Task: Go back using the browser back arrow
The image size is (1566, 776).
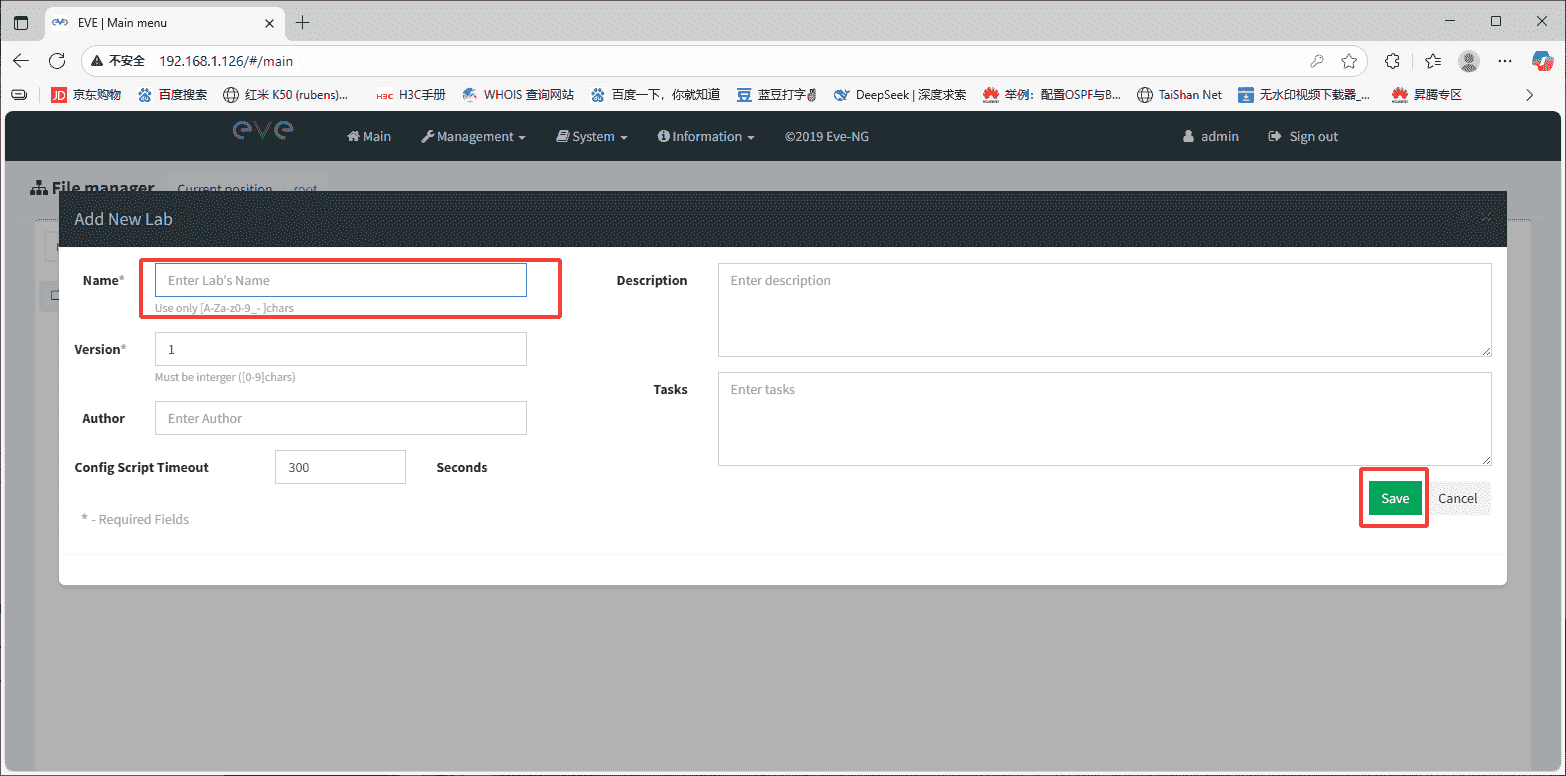Action: coord(21,61)
